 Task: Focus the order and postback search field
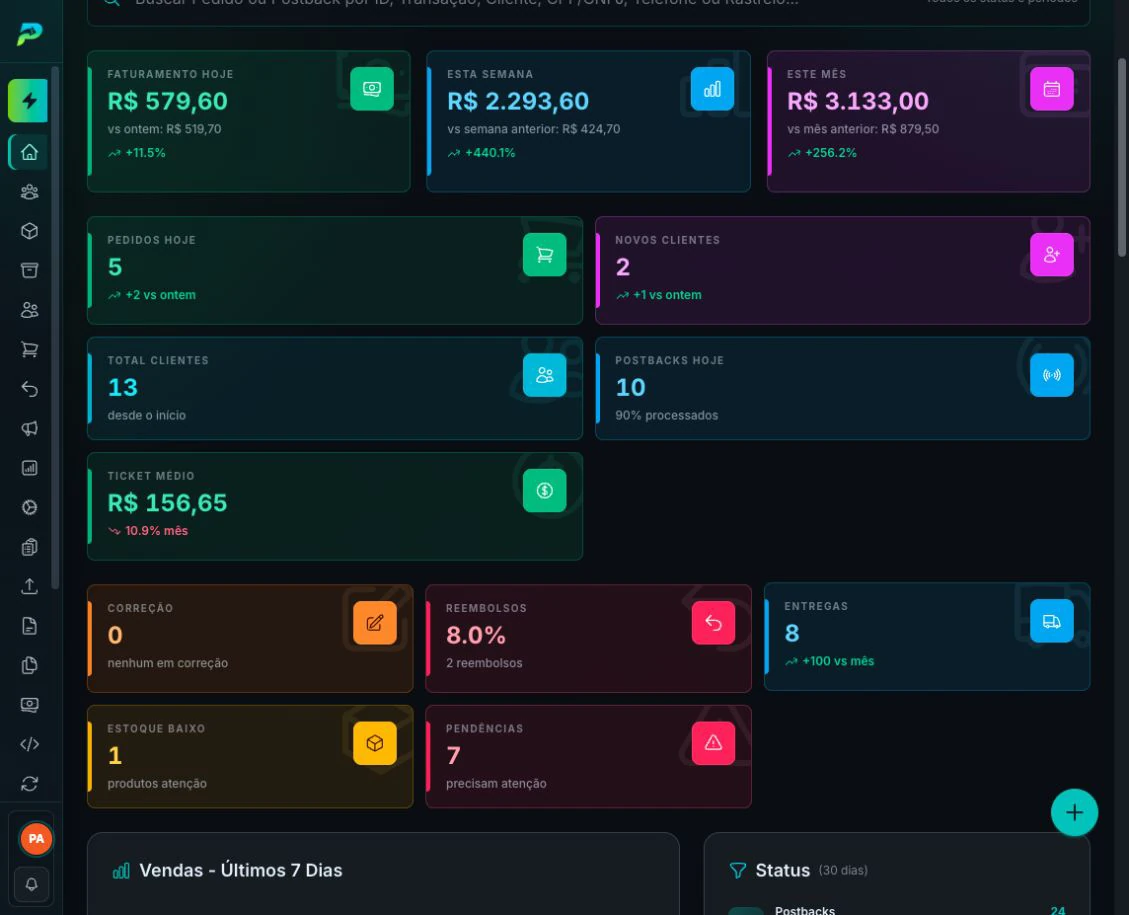588,7
